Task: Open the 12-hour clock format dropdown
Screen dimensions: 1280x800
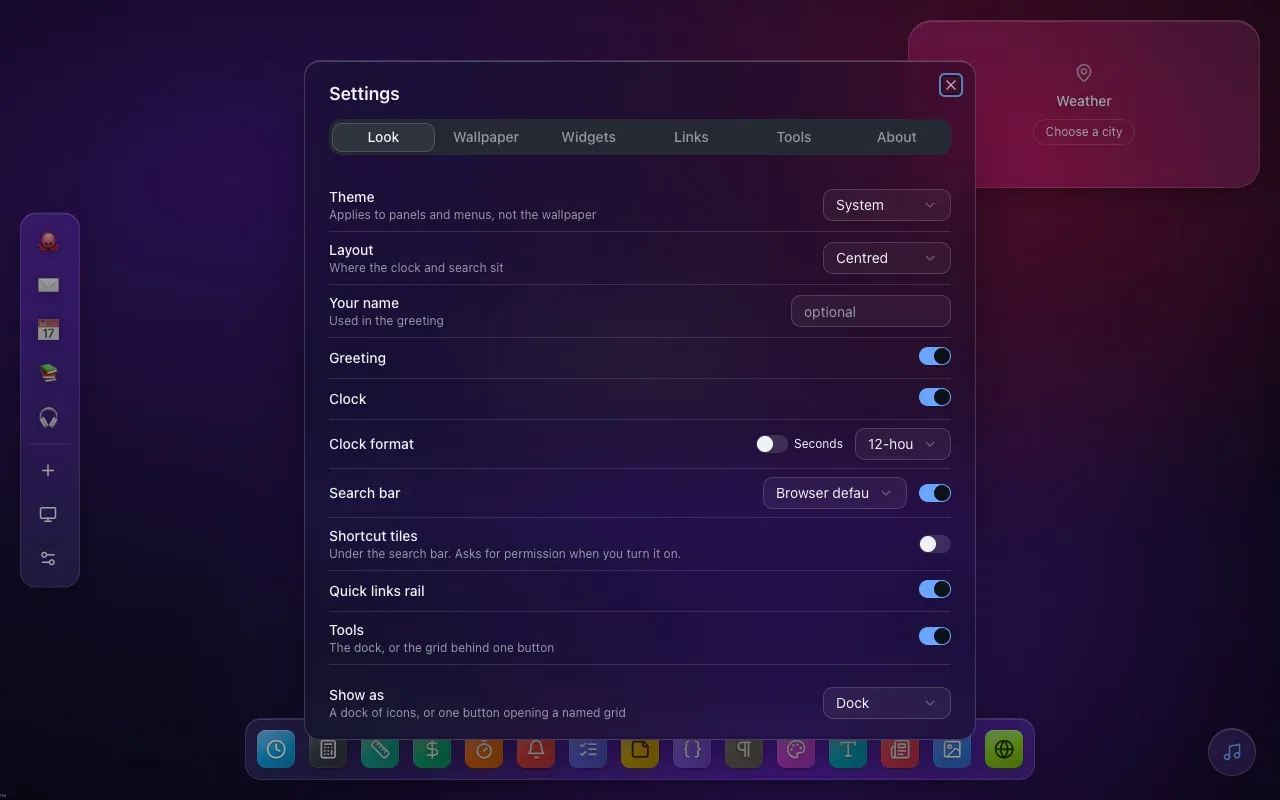Action: pos(903,444)
